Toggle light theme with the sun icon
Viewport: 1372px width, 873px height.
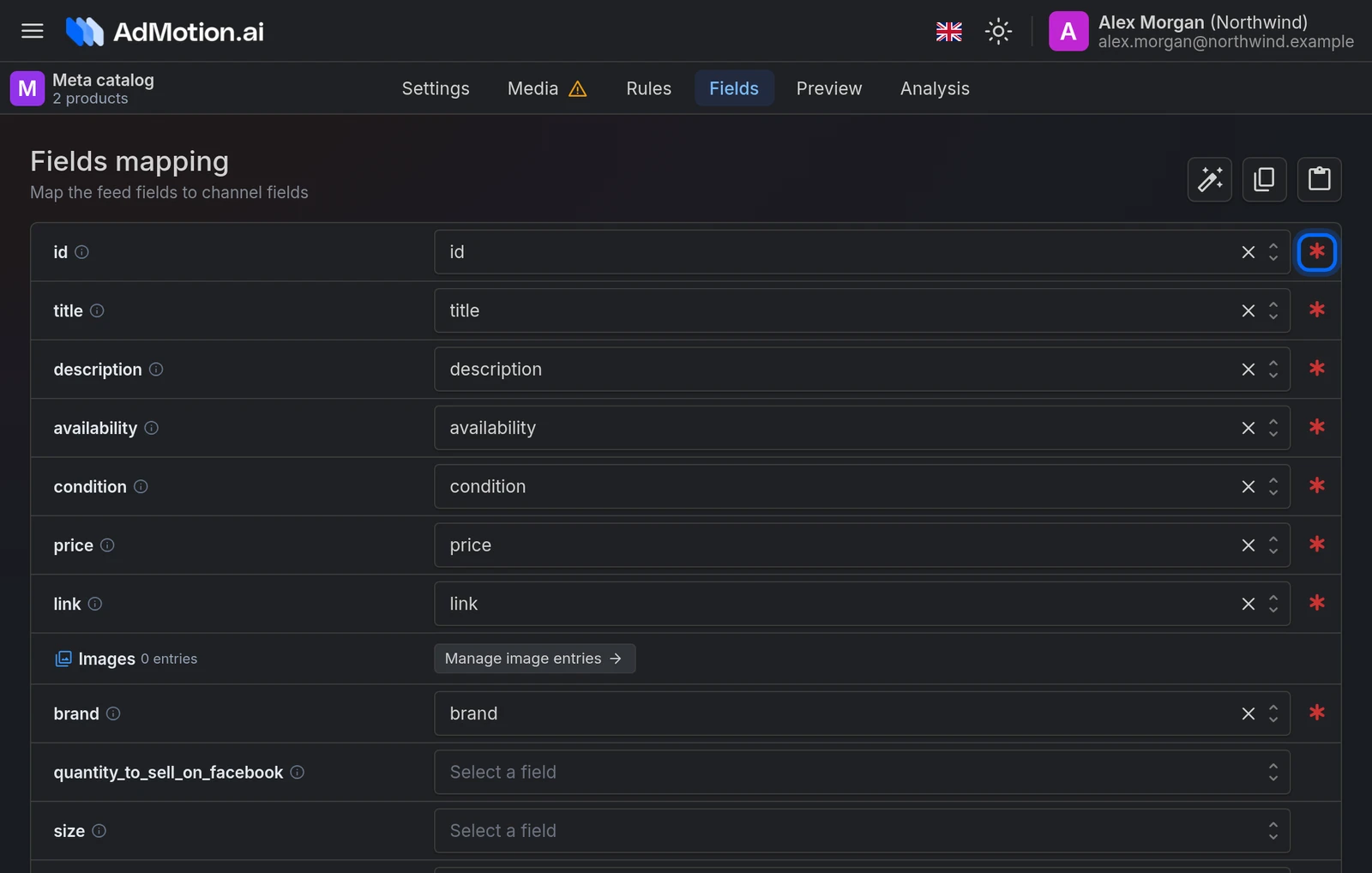(998, 32)
